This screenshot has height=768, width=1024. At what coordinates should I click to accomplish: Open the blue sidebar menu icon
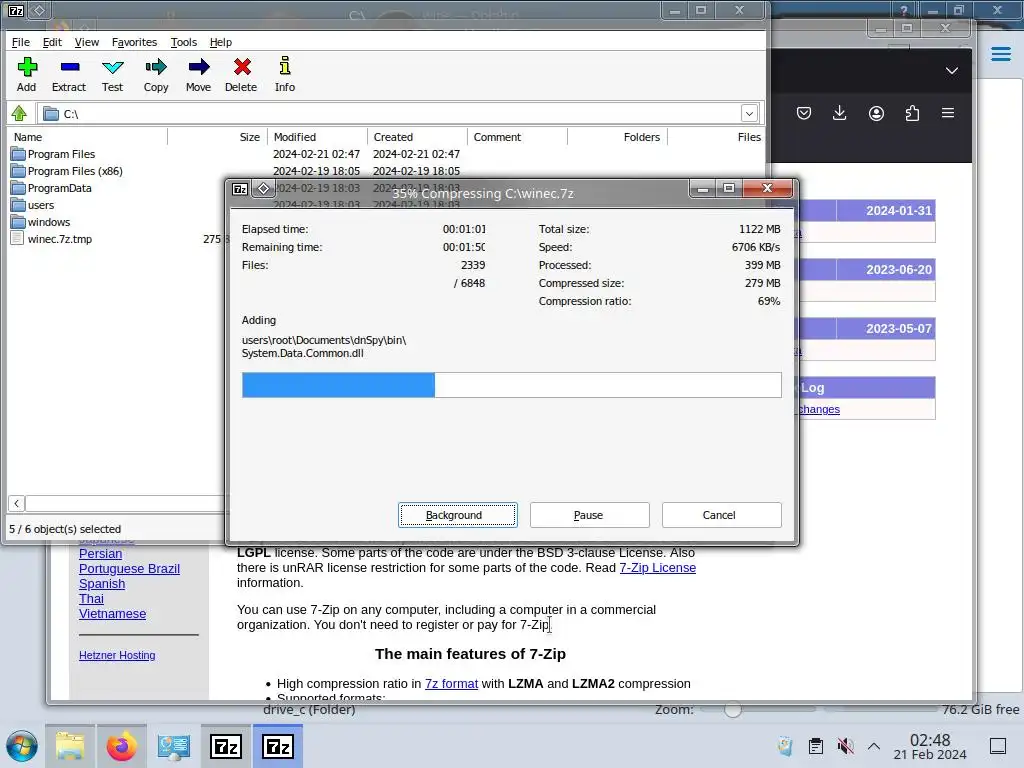[x=1000, y=54]
